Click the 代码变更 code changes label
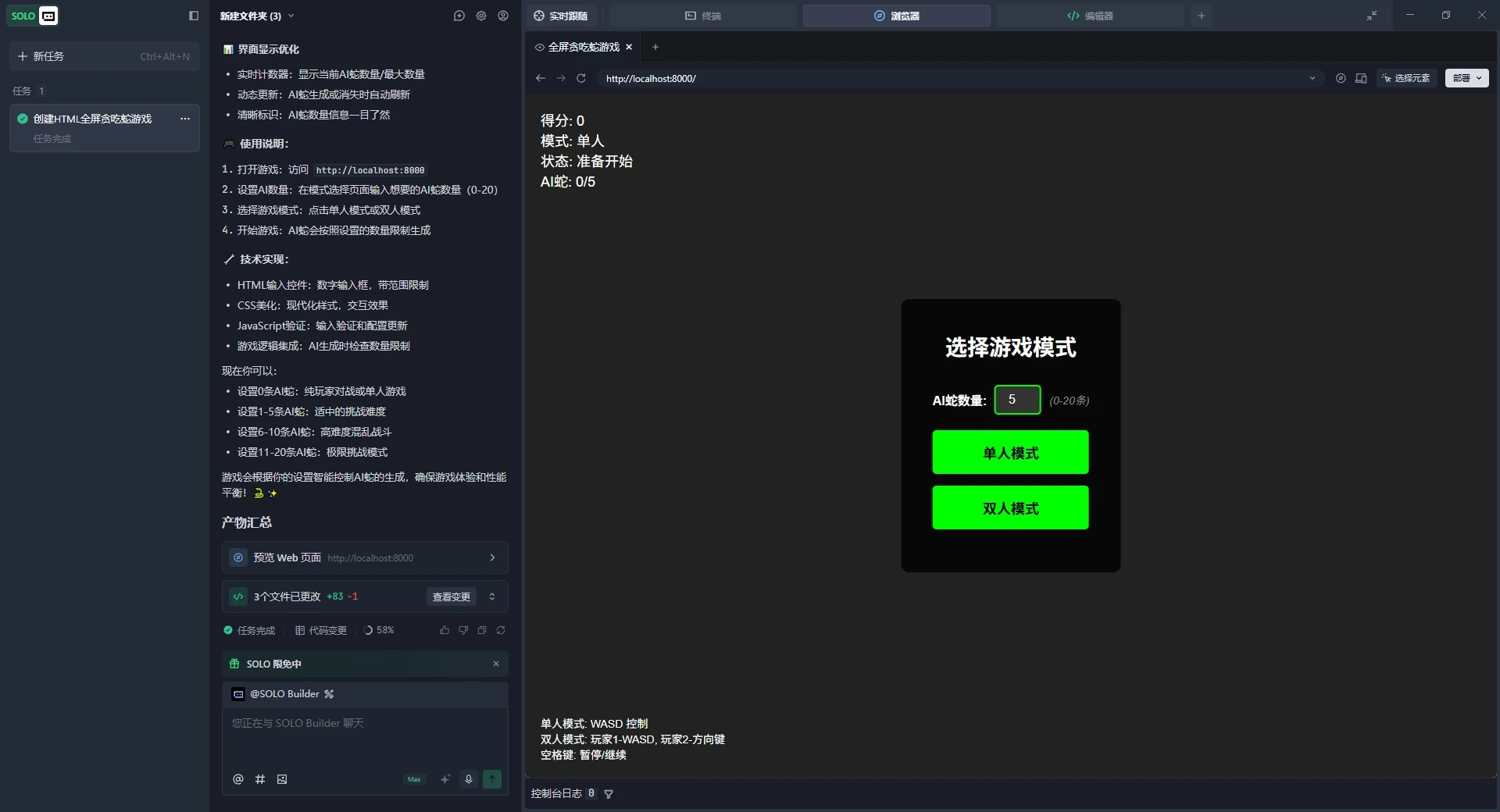Viewport: 1500px width, 812px height. [321, 630]
